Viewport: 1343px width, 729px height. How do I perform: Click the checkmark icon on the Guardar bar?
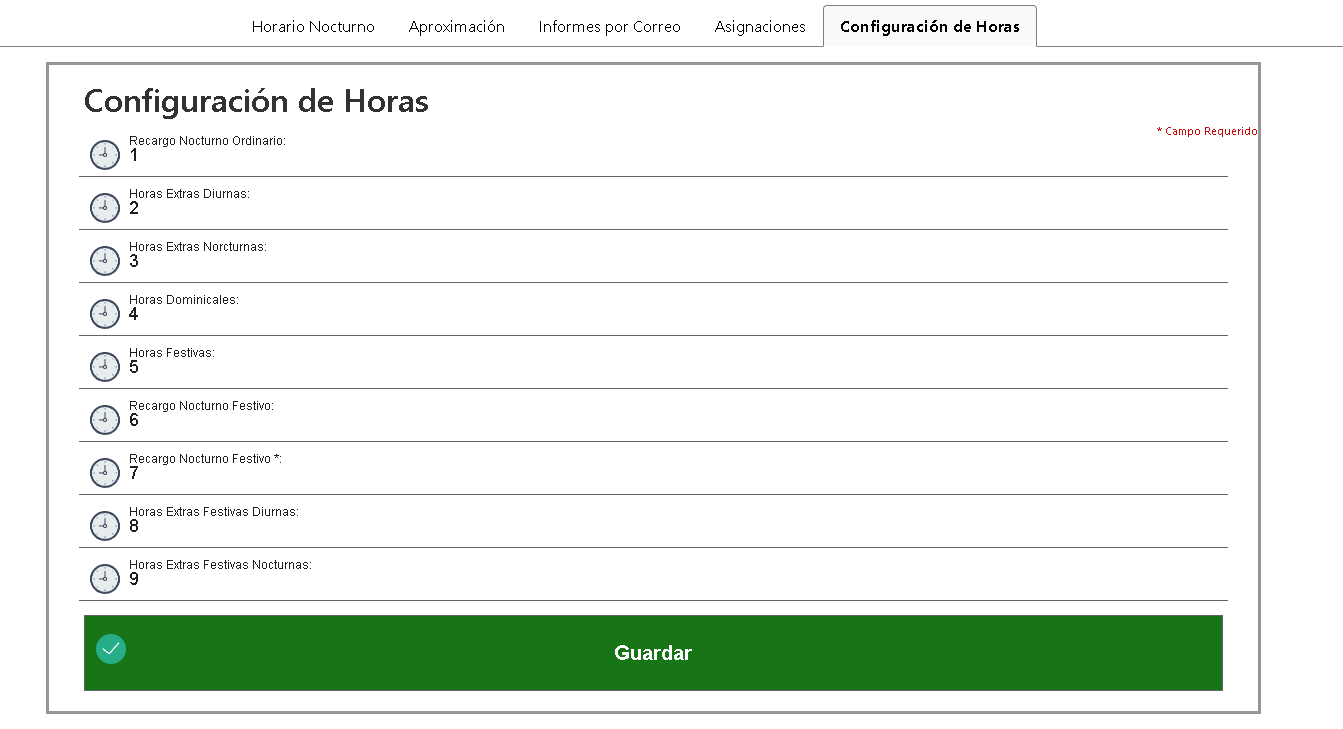click(x=111, y=649)
